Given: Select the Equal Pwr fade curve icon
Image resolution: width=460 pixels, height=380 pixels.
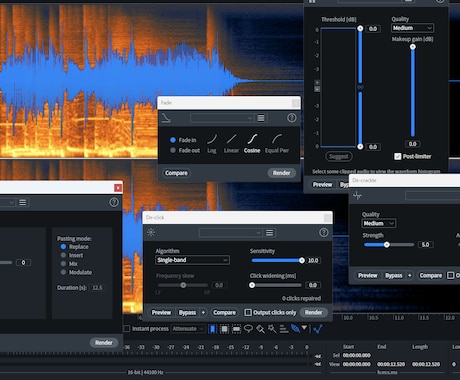Looking at the screenshot, I should (277, 139).
